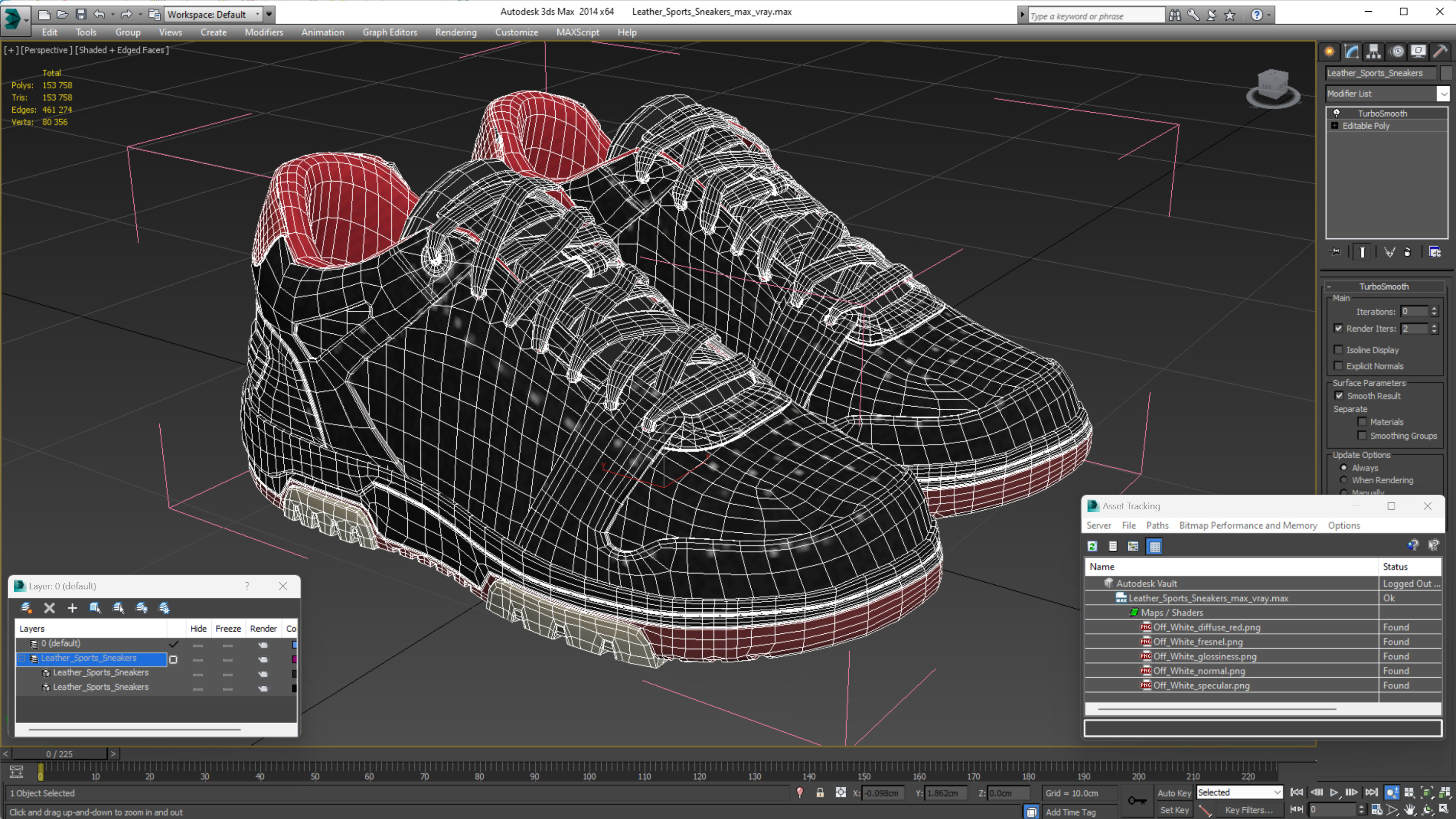This screenshot has width=1456, height=819.
Task: Select When Rendering update radio button
Action: 1344,480
